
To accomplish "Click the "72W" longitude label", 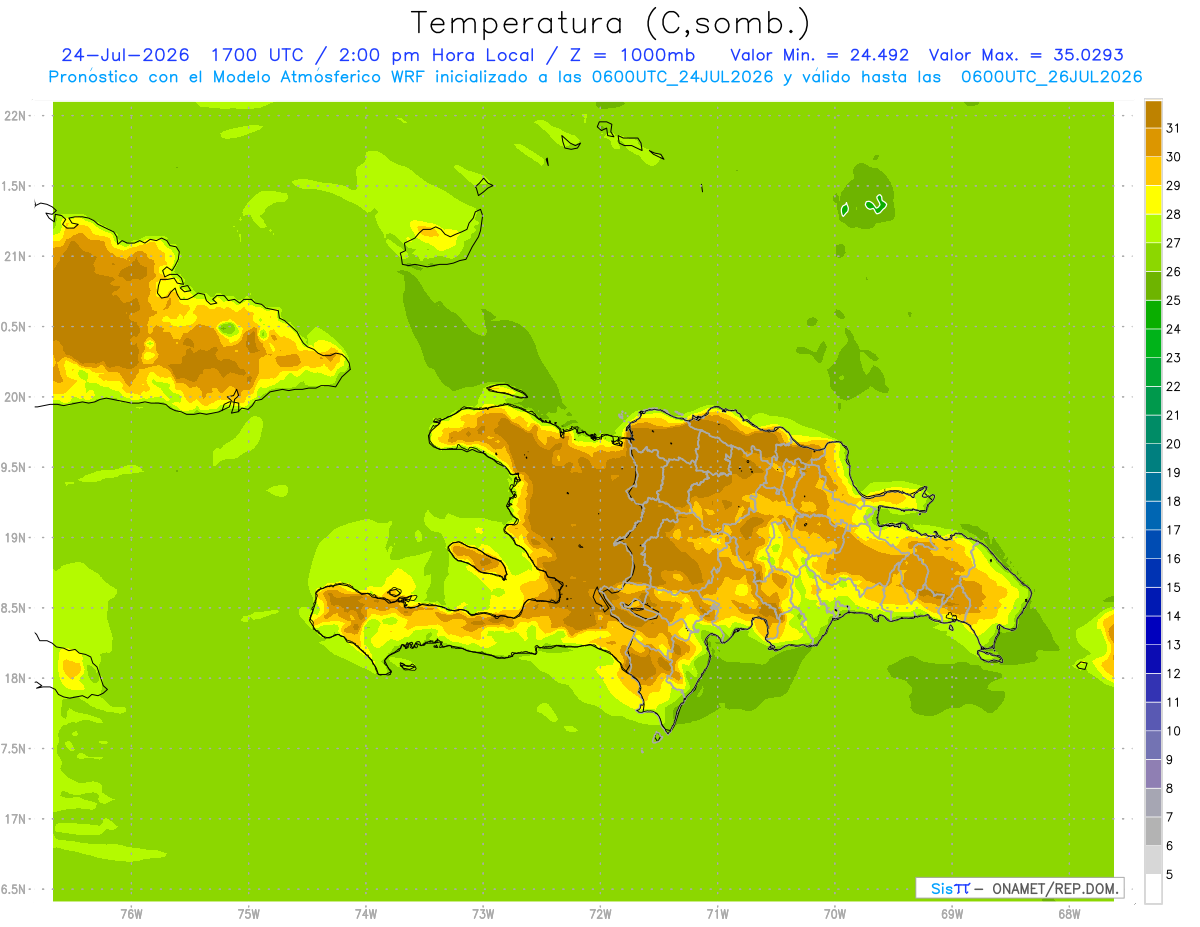I will [x=600, y=914].
